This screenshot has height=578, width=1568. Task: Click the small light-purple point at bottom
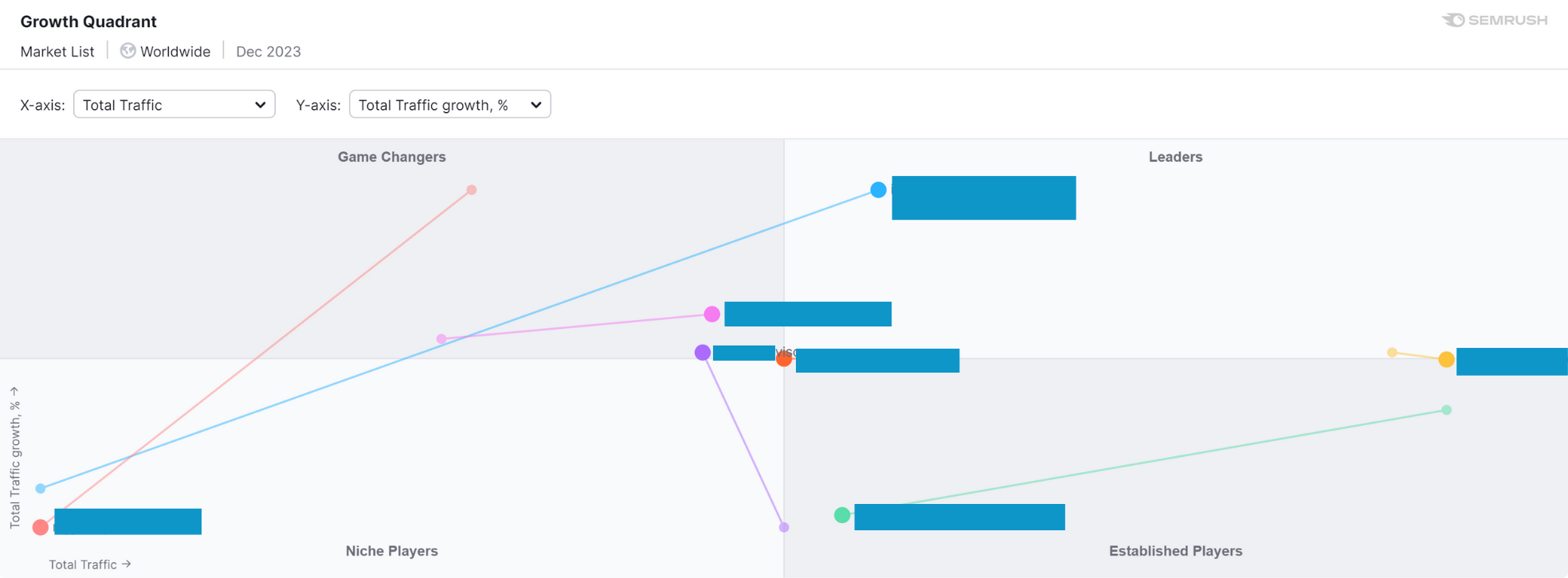click(784, 527)
